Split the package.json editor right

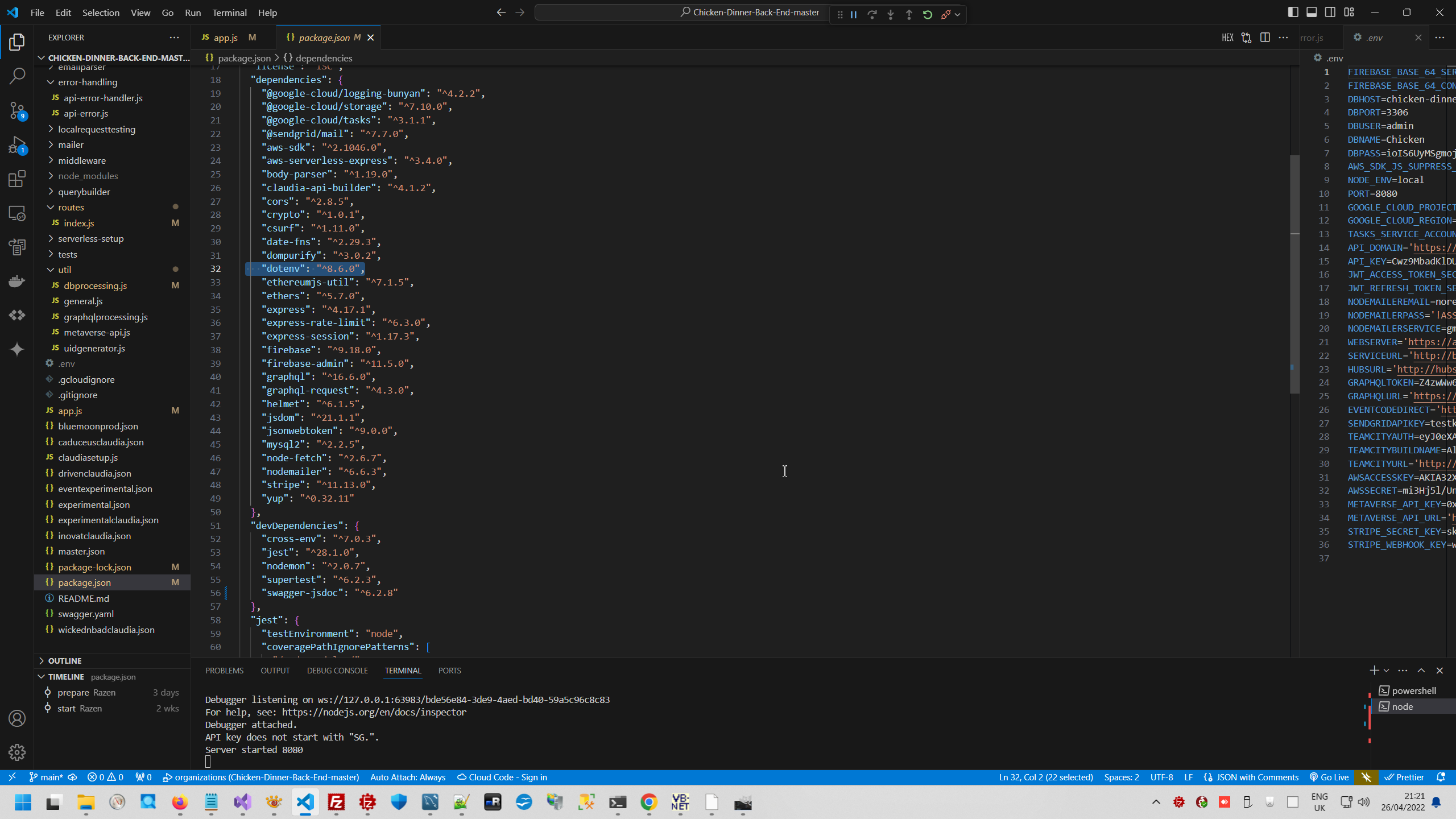(x=1265, y=38)
